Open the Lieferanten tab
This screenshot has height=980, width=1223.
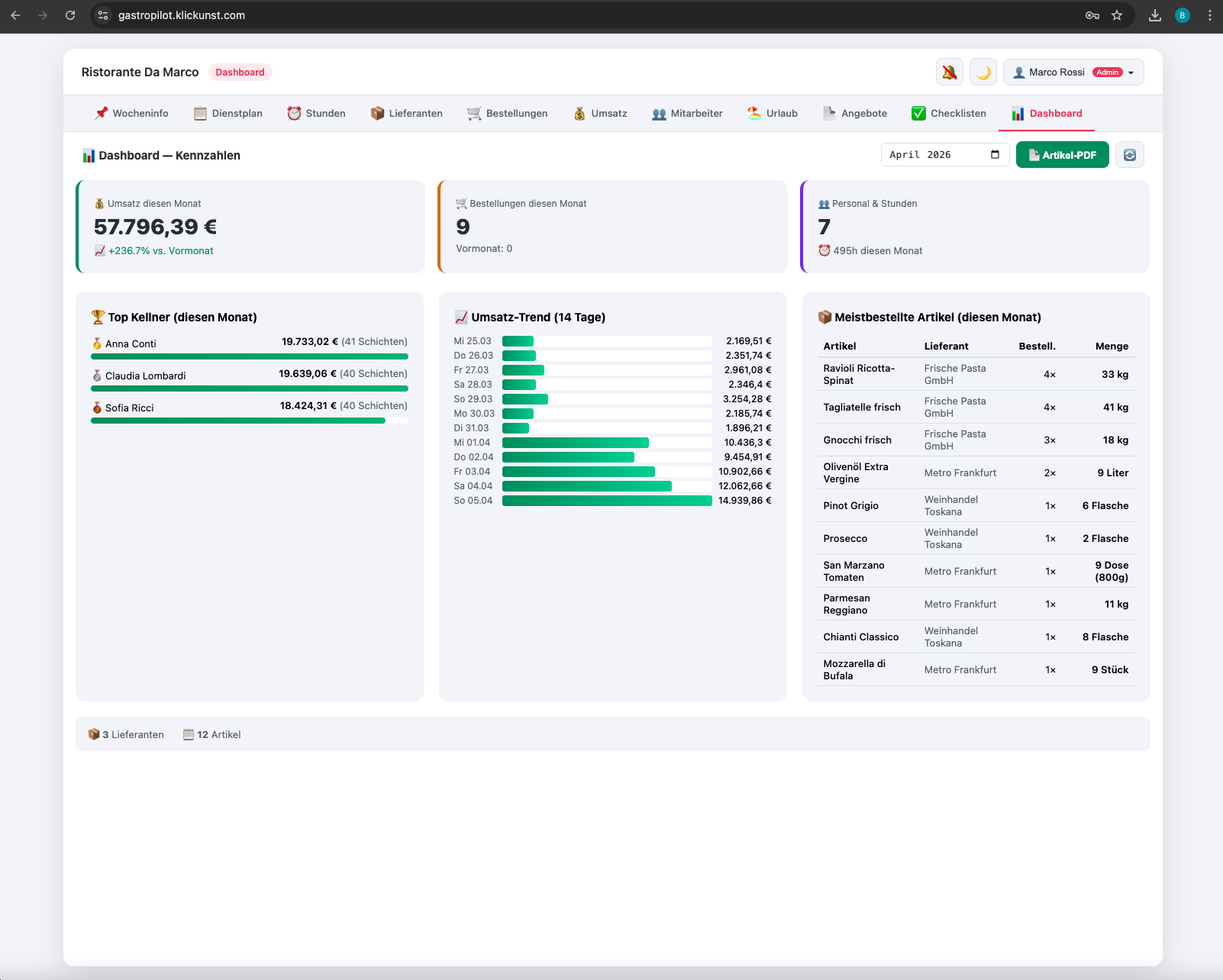406,114
